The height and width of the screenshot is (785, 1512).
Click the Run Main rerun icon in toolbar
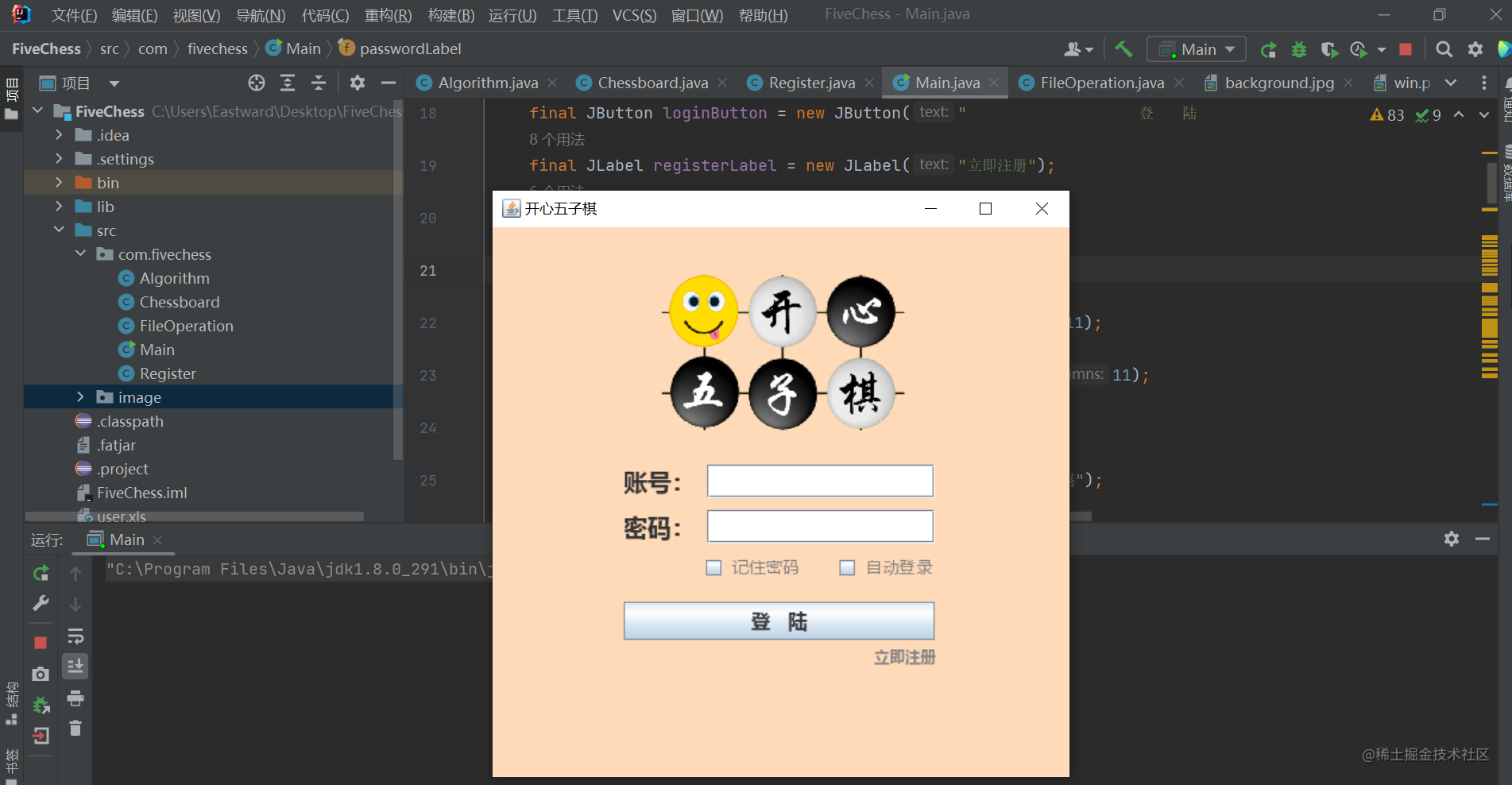1269,49
